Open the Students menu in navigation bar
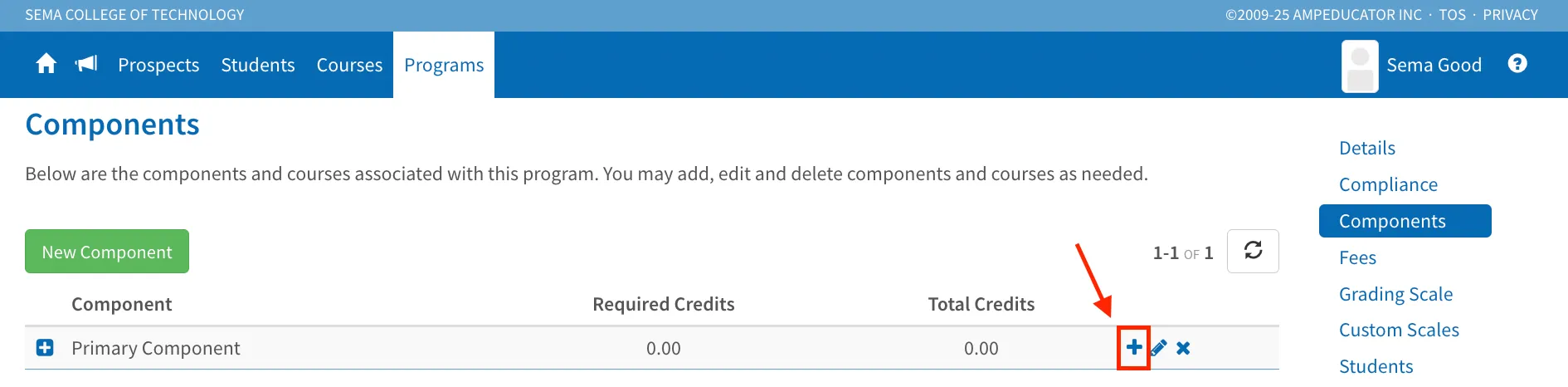 click(x=258, y=65)
